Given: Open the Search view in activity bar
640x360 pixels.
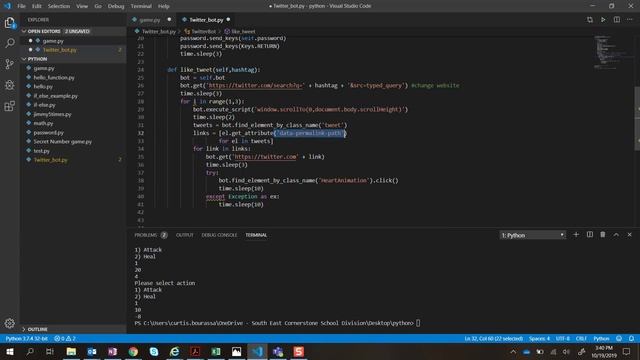Looking at the screenshot, I should click(x=10, y=43).
